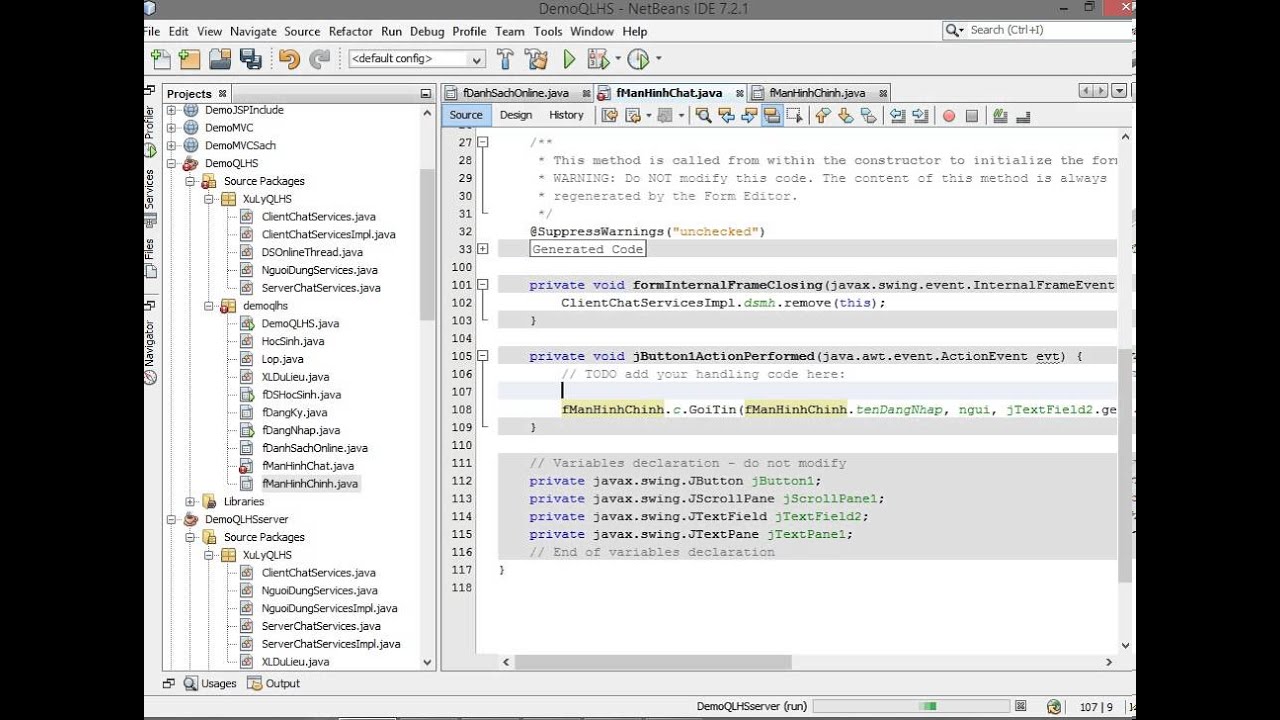Toggle Rectangular Selection mode
This screenshot has width=1280, height=720.
point(794,116)
